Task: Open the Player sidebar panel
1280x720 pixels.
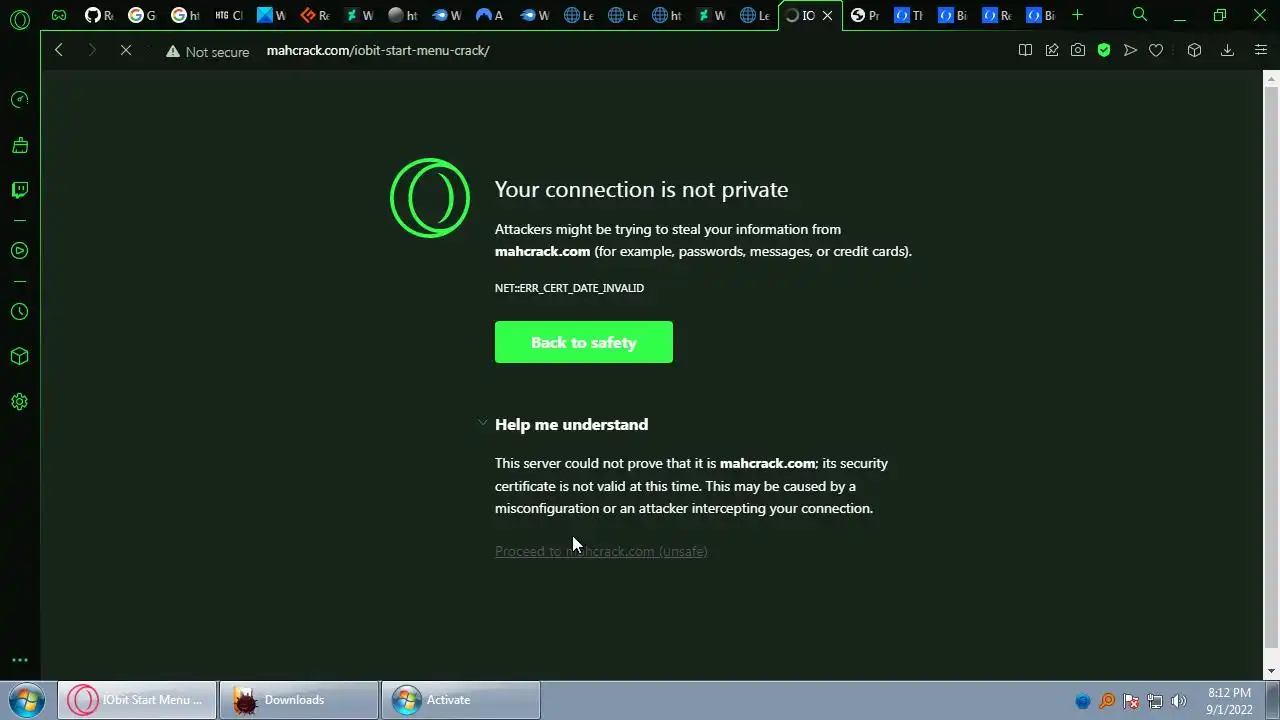Action: 19,251
